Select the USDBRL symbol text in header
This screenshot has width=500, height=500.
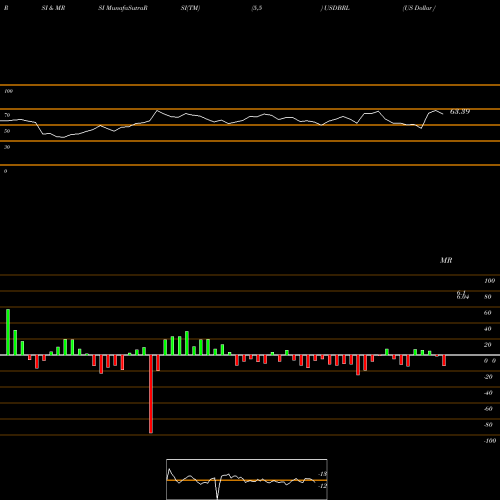pos(337,8)
